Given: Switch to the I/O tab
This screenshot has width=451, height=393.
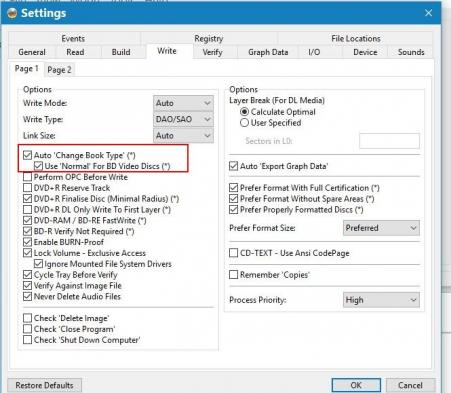Looking at the screenshot, I should 314,52.
